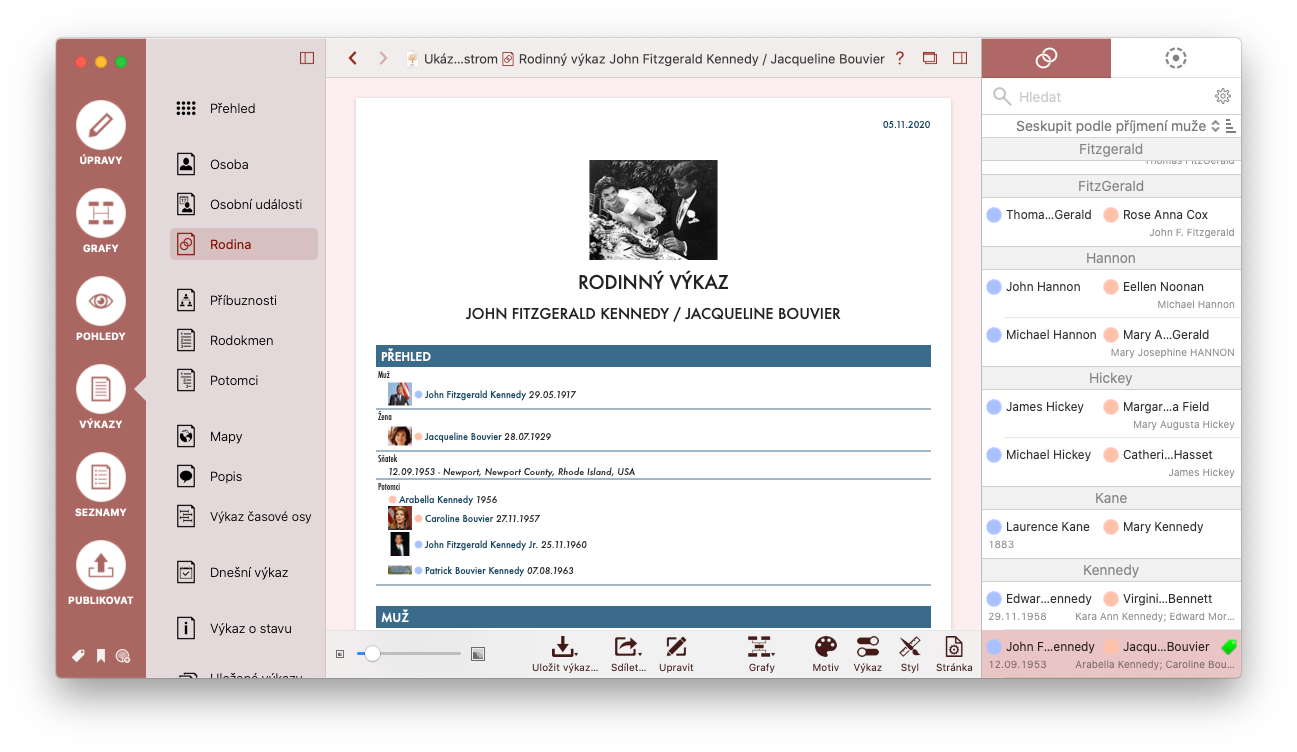This screenshot has height=752, width=1297.
Task: Toggle the Výkaz options switch
Action: click(x=867, y=654)
